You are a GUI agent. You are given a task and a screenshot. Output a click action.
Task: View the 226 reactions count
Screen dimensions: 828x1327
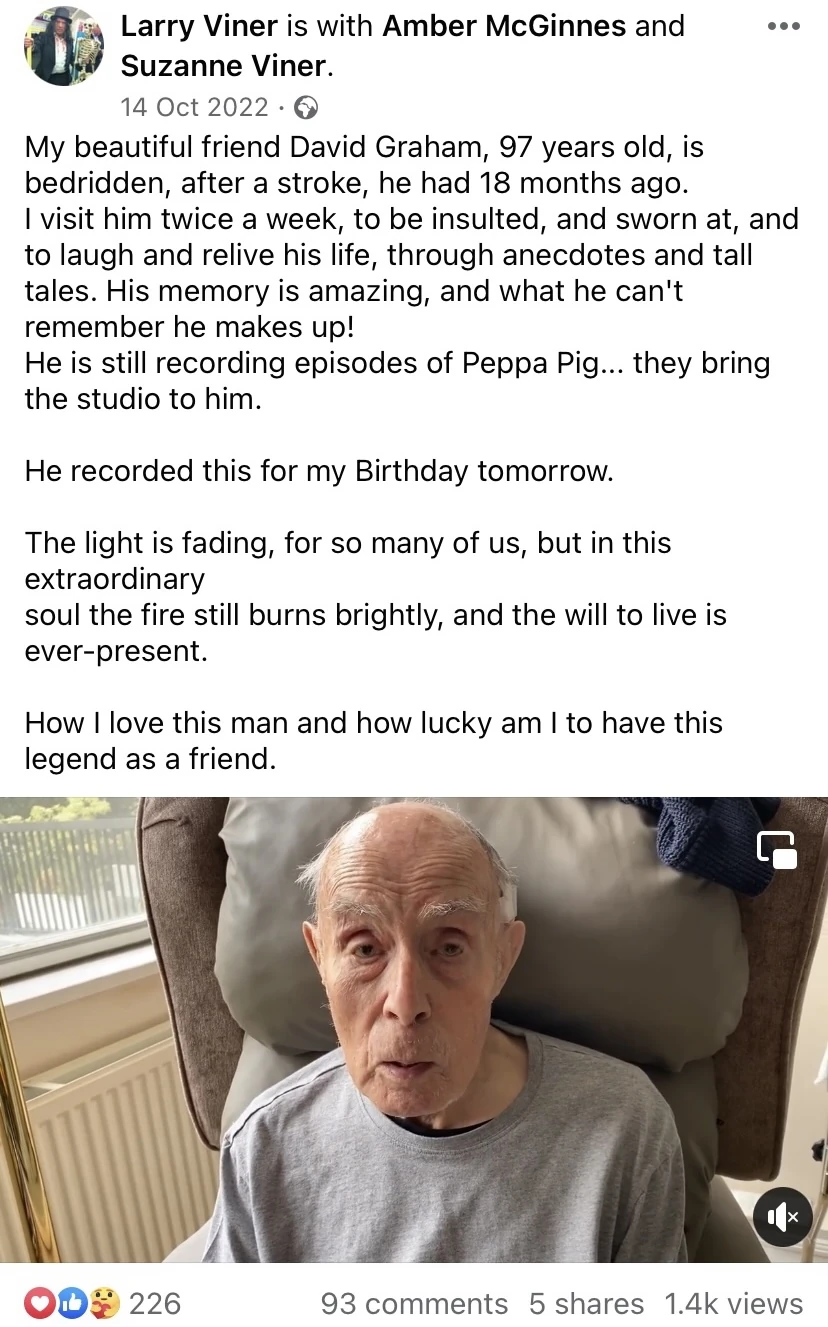[155, 1303]
